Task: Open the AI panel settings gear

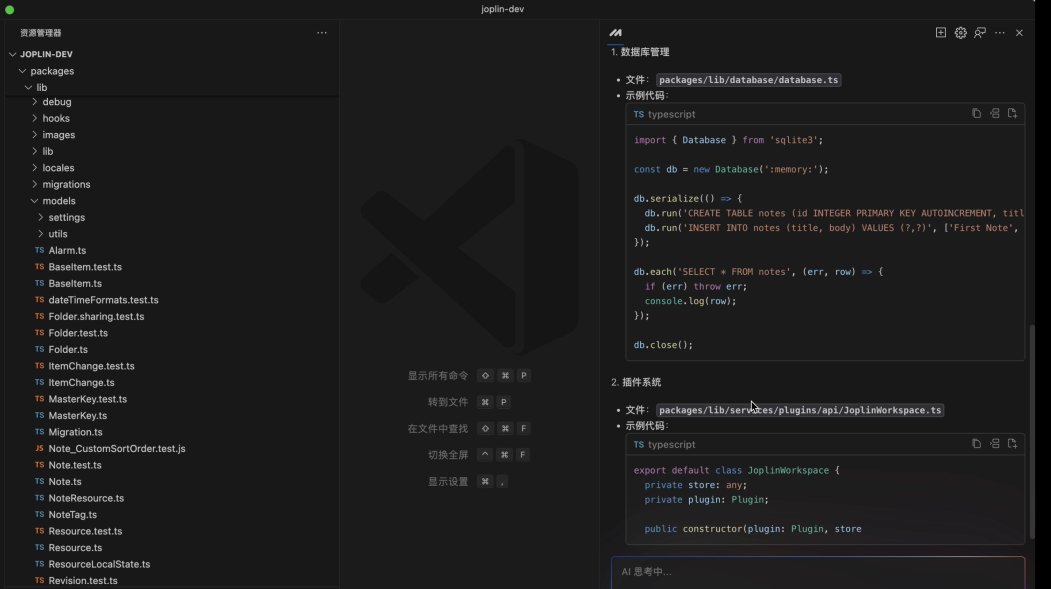Action: (x=960, y=33)
